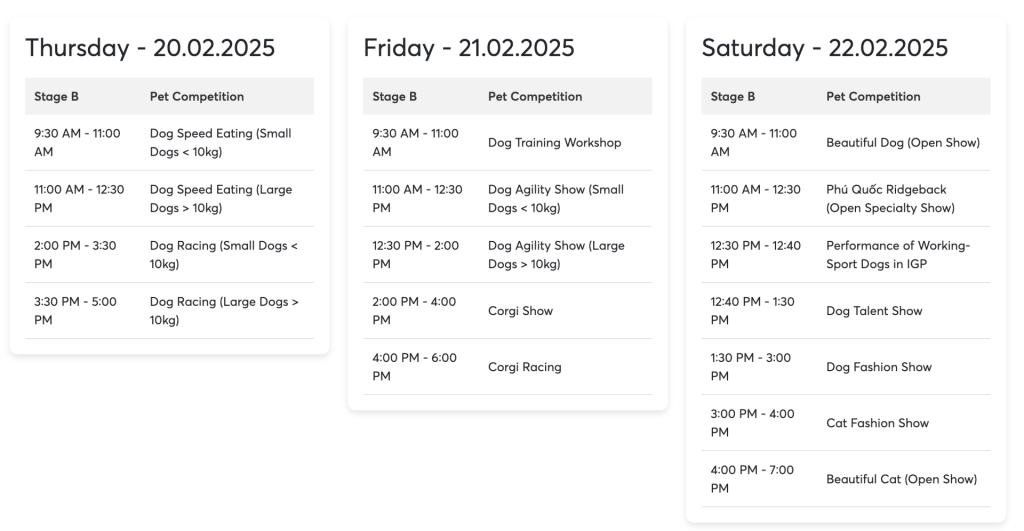
Task: Select the Dog Training Workshop entry
Action: point(554,142)
